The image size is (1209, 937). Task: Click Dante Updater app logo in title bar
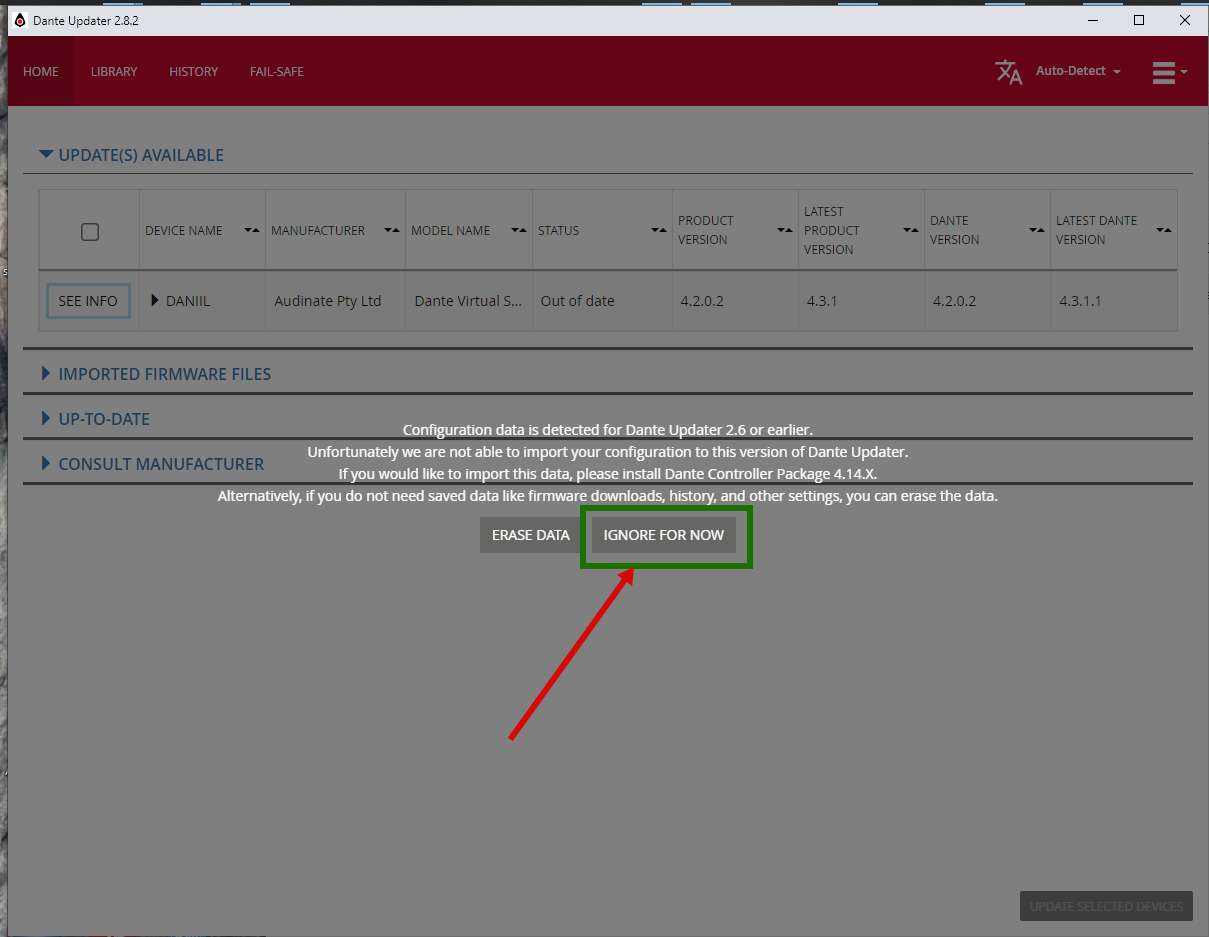[x=19, y=20]
